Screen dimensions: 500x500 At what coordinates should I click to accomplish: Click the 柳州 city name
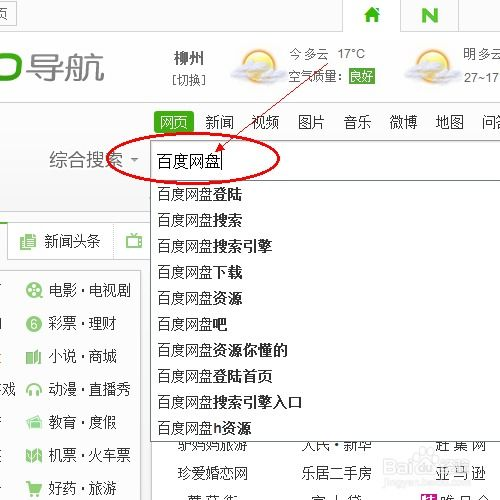coord(189,59)
